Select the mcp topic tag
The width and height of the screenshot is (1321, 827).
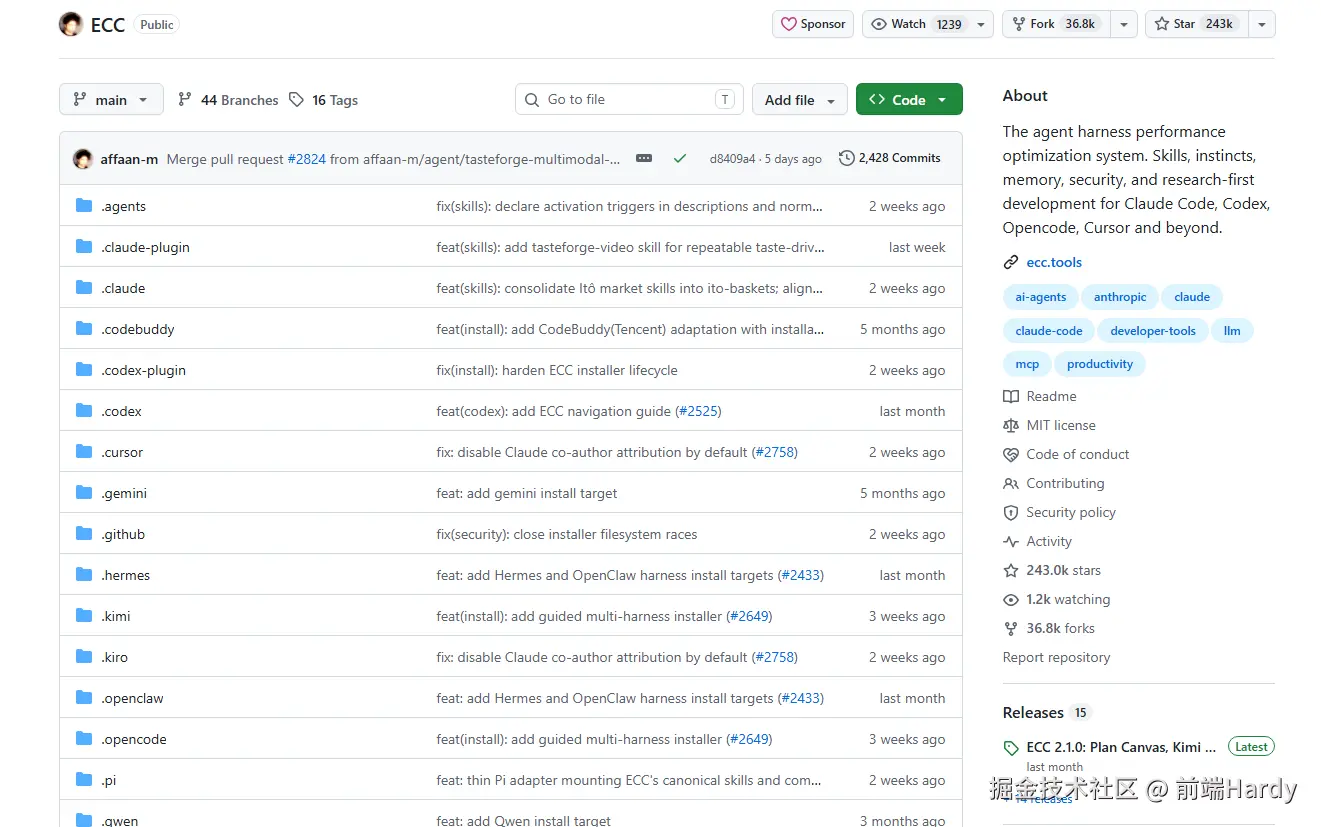tap(1027, 364)
